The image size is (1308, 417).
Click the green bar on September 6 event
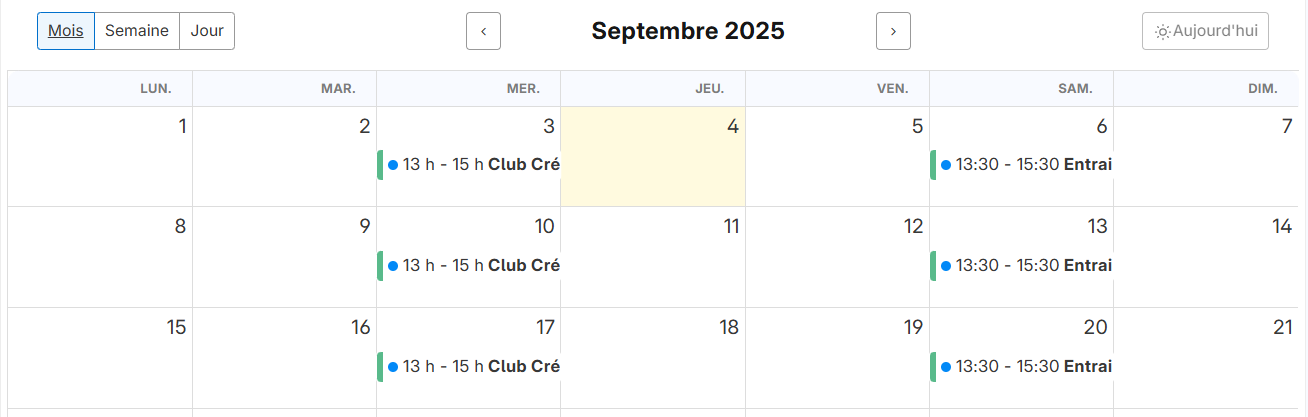click(x=933, y=165)
